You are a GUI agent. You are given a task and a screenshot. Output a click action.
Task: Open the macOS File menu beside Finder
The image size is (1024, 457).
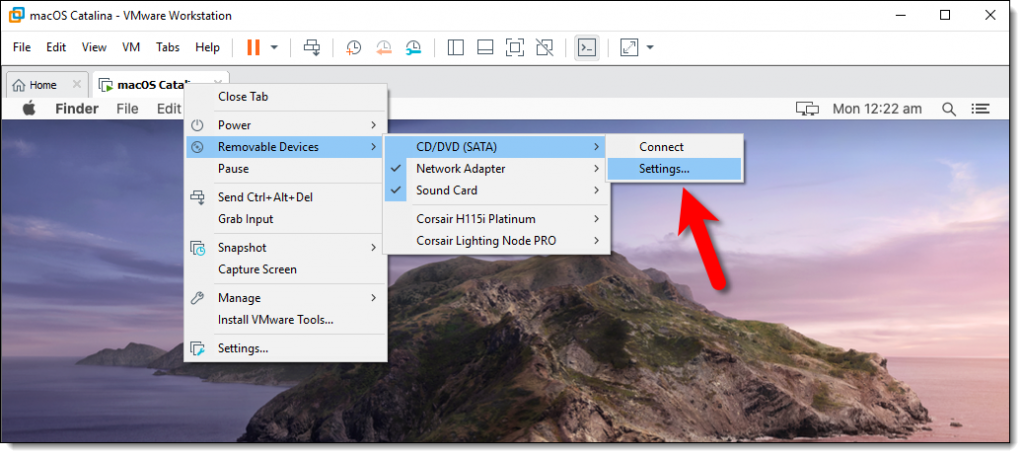(x=127, y=108)
